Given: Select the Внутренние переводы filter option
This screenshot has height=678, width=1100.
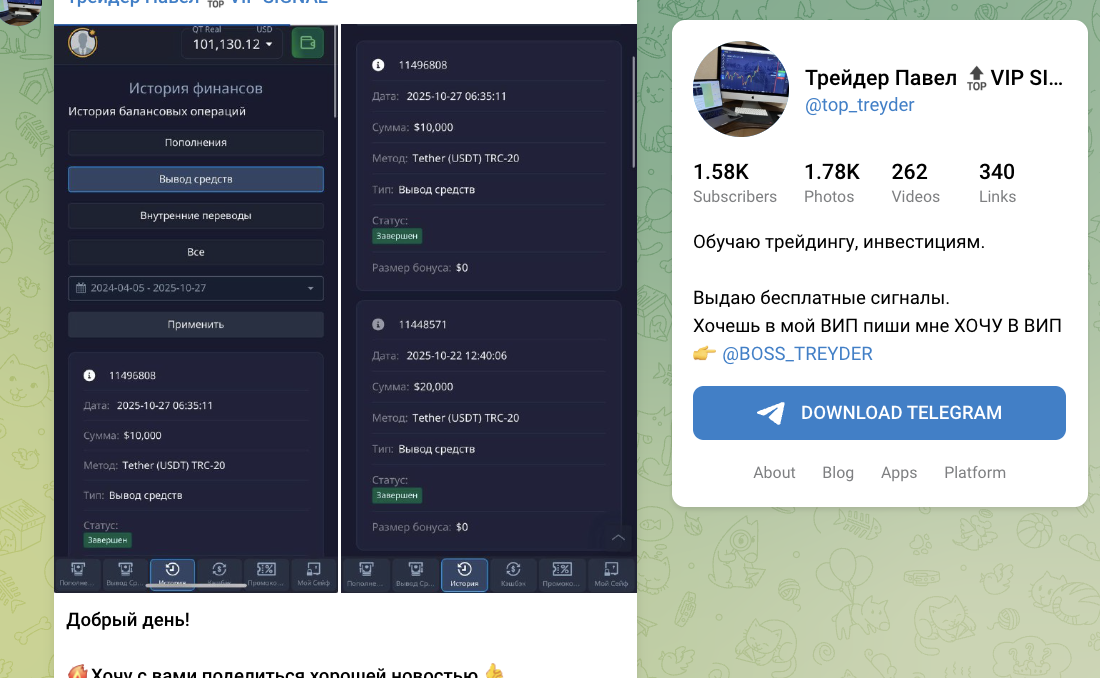Looking at the screenshot, I should coord(195,215).
